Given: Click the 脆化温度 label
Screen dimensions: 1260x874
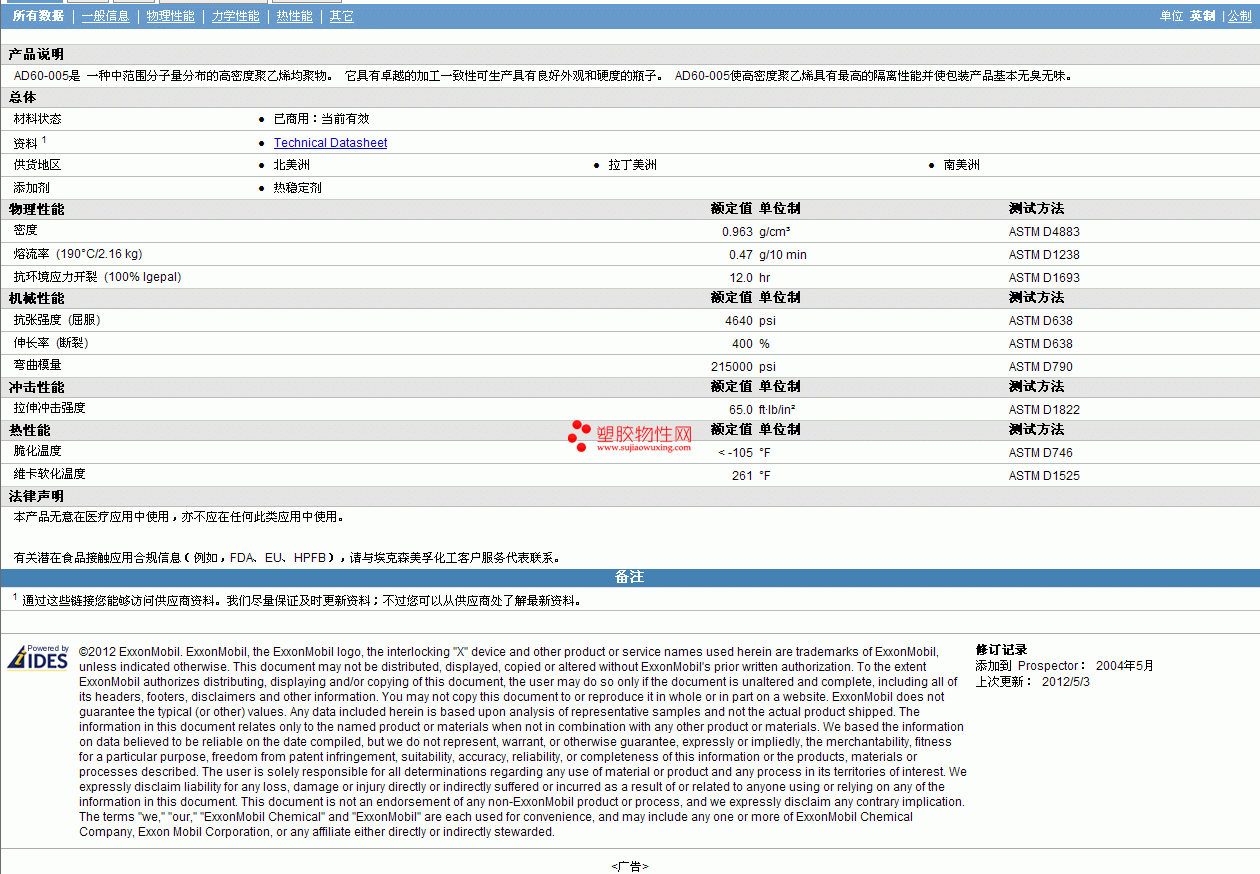Looking at the screenshot, I should [37, 452].
